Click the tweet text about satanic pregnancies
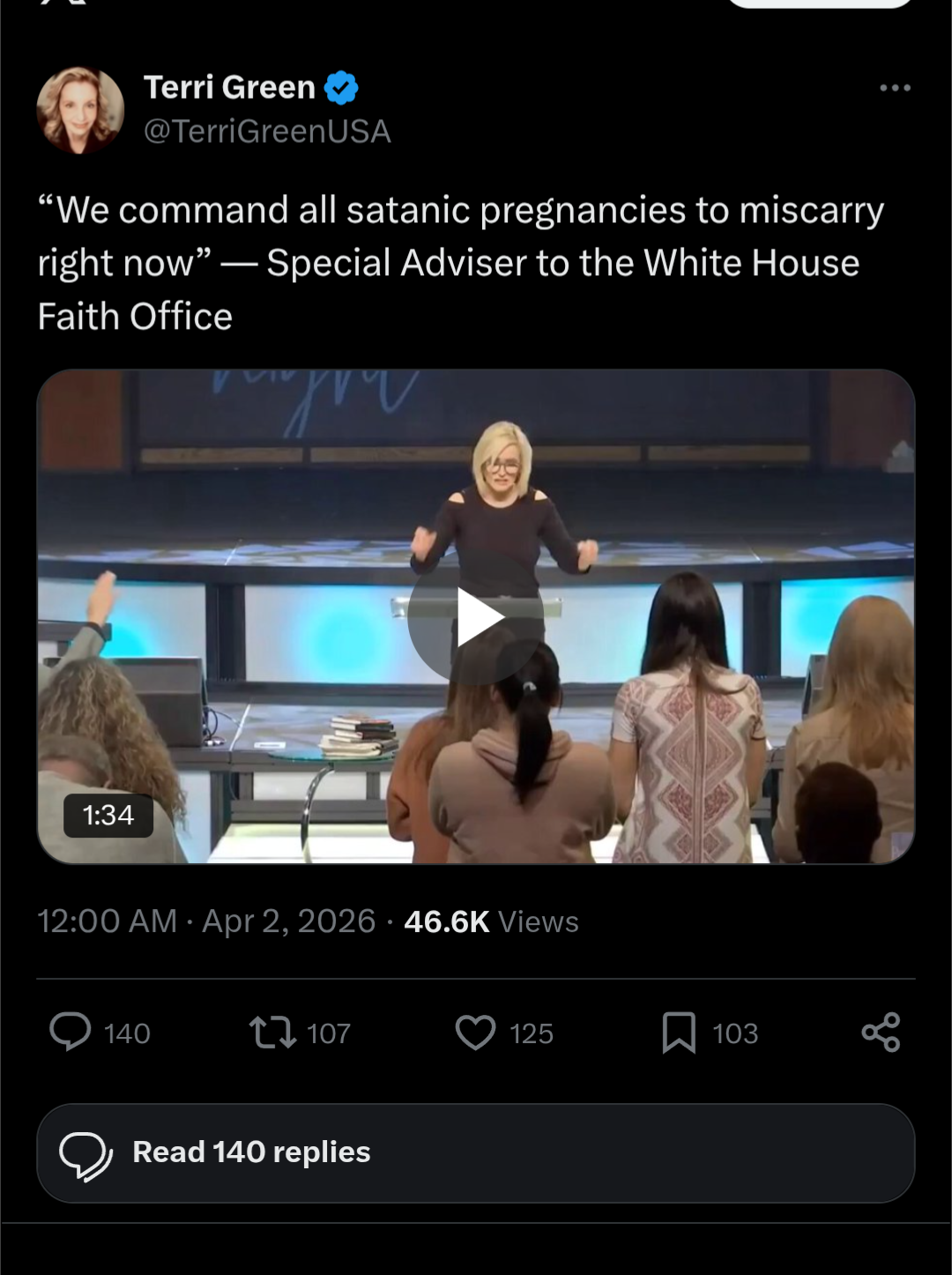This screenshot has width=952, height=1275. coord(460,263)
